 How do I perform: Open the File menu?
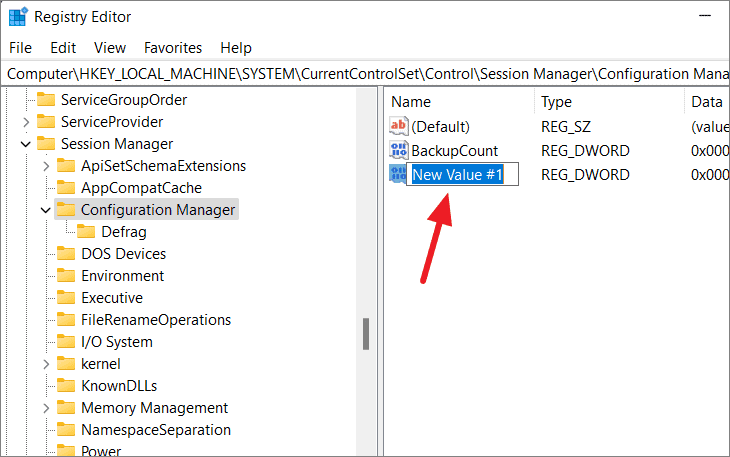(x=20, y=47)
